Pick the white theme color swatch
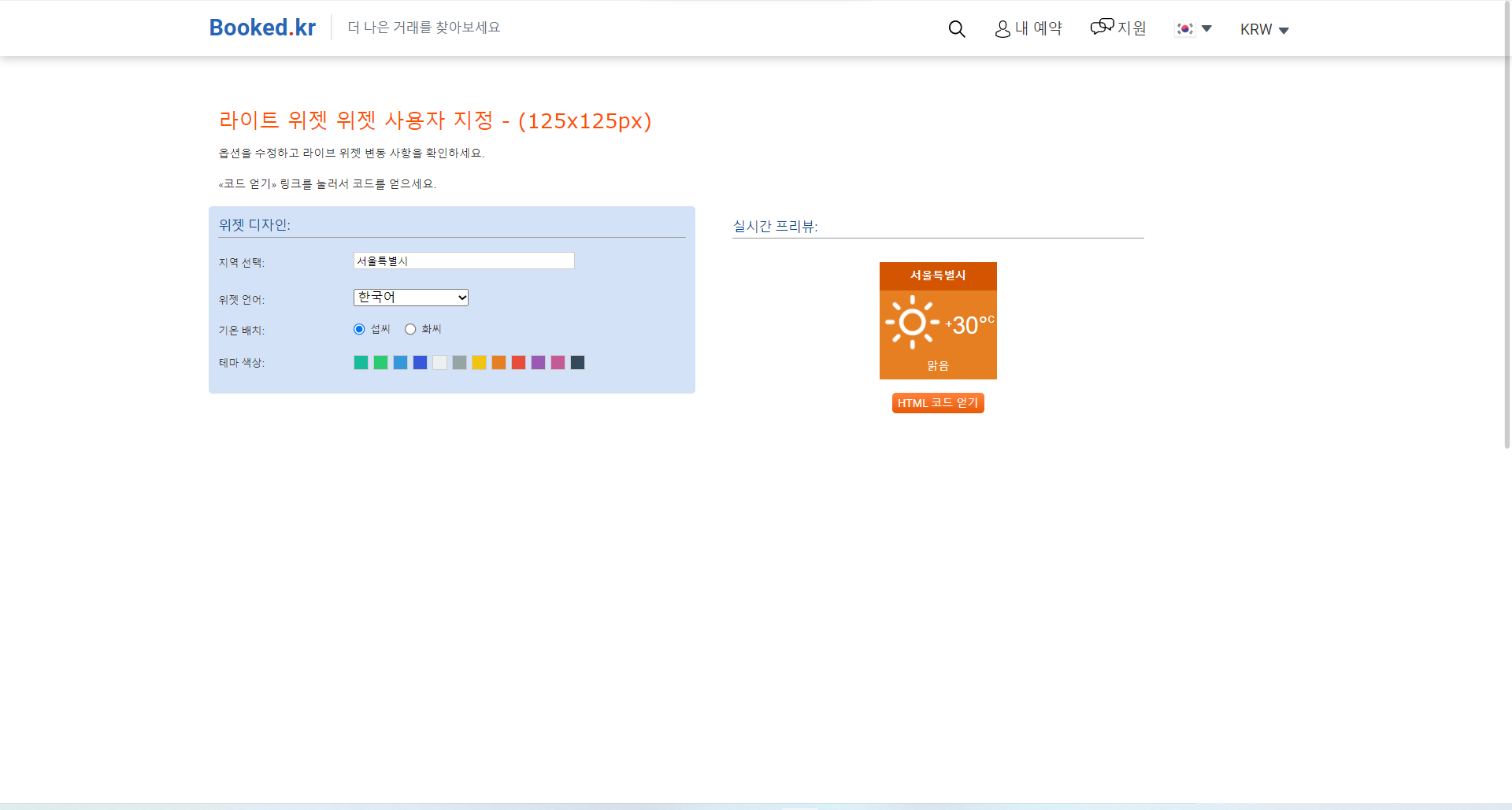Viewport: 1512px width, 810px height. 439,362
